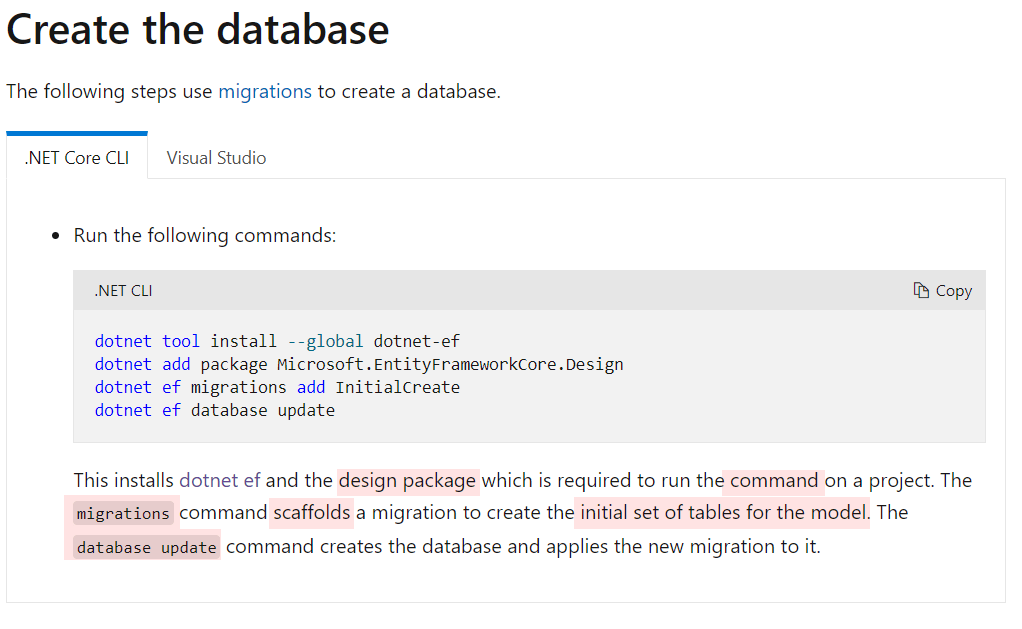The width and height of the screenshot is (1022, 629).
Task: Click the dotnet tool install command line
Action: (277, 341)
